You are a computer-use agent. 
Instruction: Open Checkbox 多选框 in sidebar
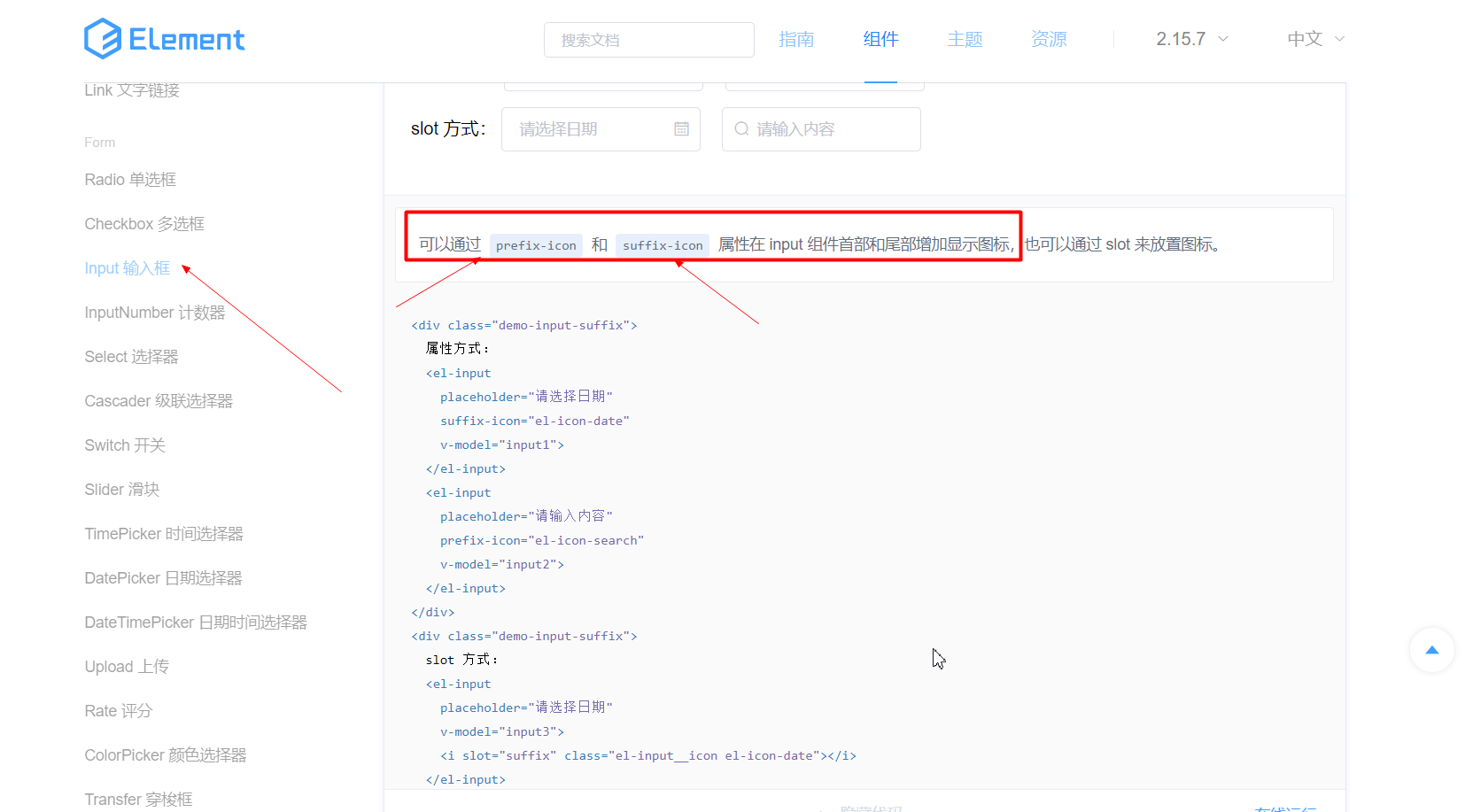144,224
